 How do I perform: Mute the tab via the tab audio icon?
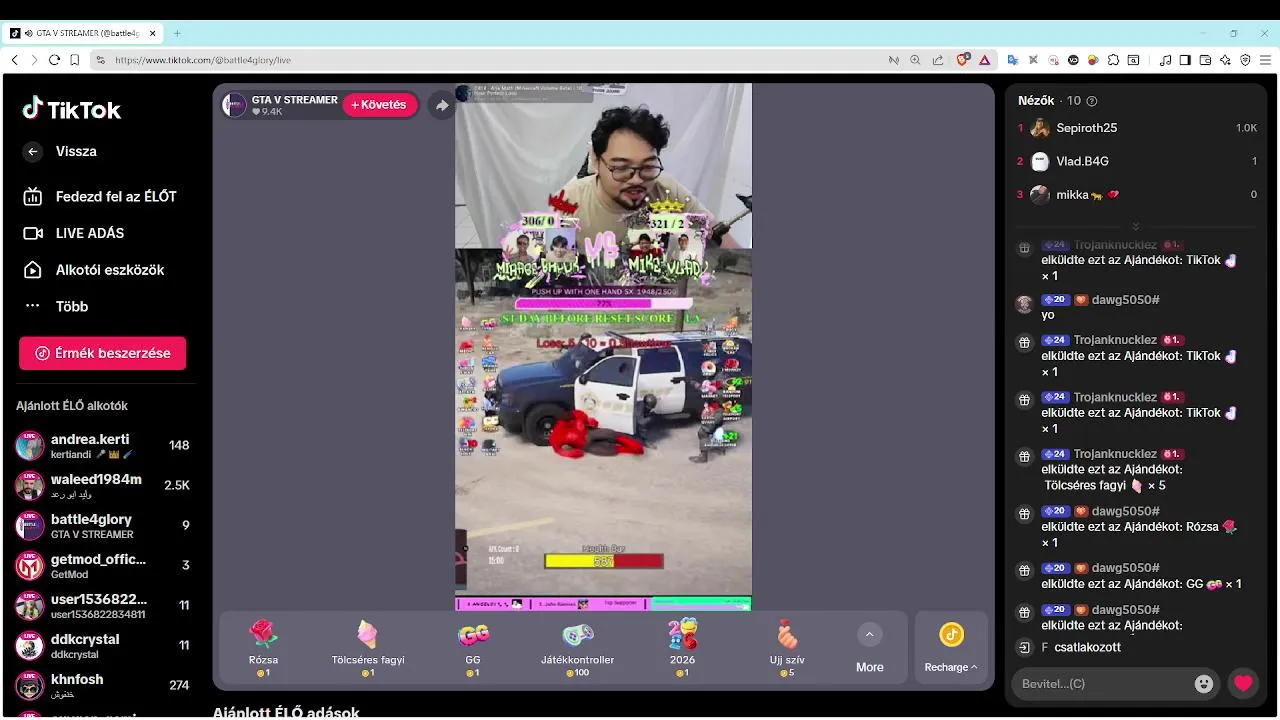pyautogui.click(x=29, y=33)
